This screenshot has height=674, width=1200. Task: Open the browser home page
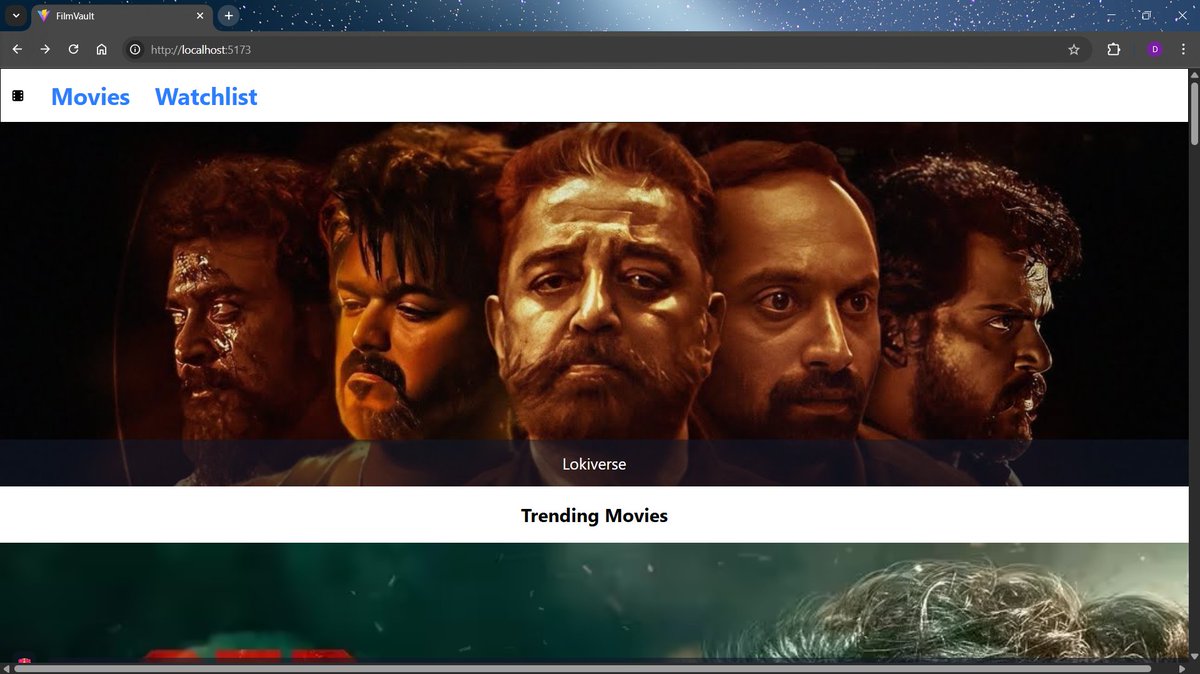coord(101,49)
